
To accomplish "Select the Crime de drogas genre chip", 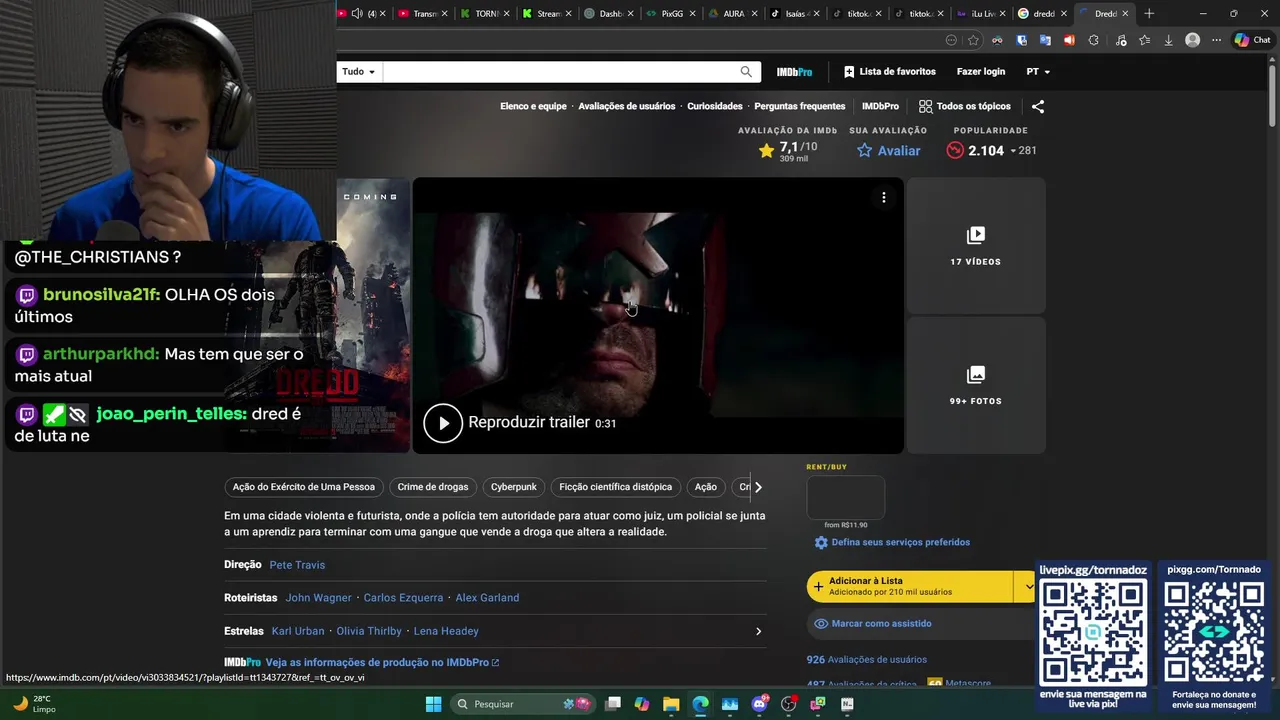I will (x=433, y=487).
